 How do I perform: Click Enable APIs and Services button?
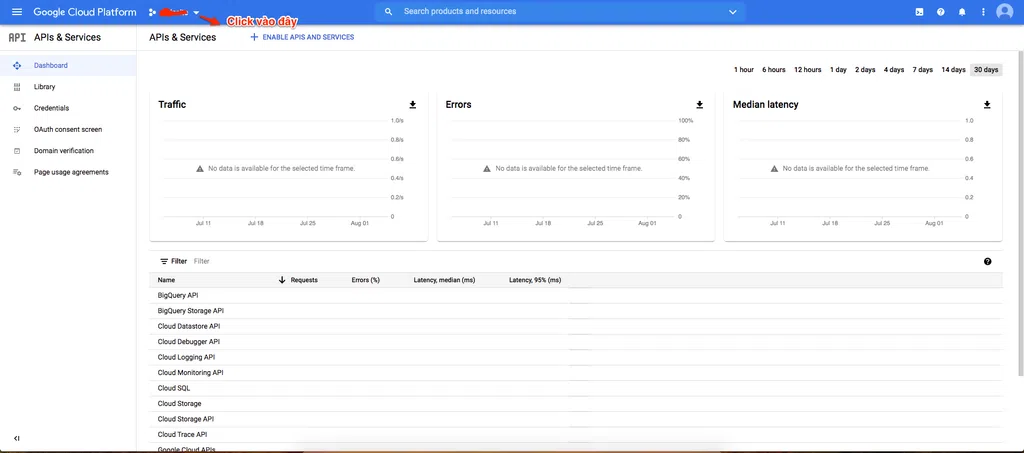point(302,37)
